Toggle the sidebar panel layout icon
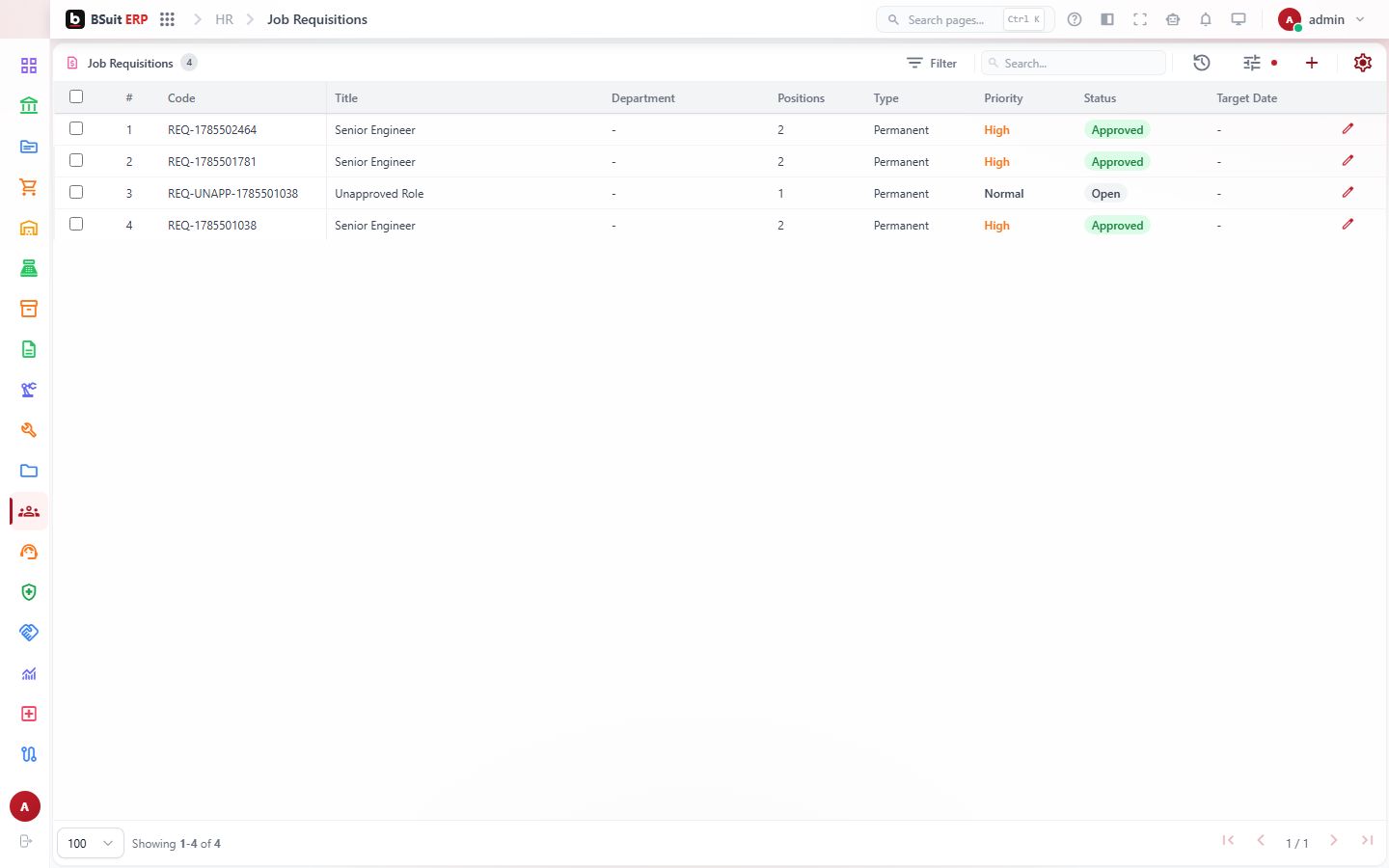Image resolution: width=1389 pixels, height=868 pixels. coord(1107,19)
